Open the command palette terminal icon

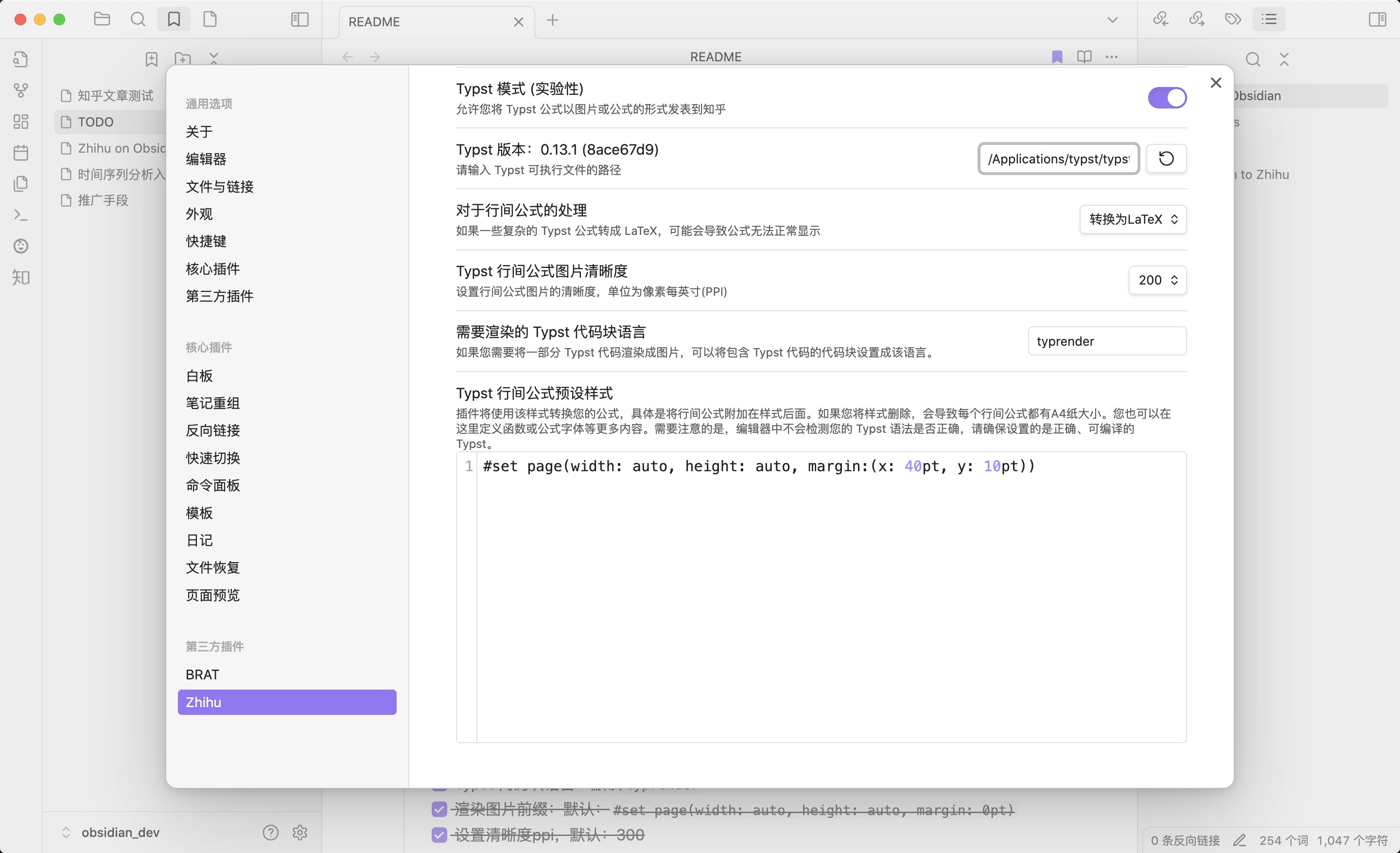click(x=21, y=215)
